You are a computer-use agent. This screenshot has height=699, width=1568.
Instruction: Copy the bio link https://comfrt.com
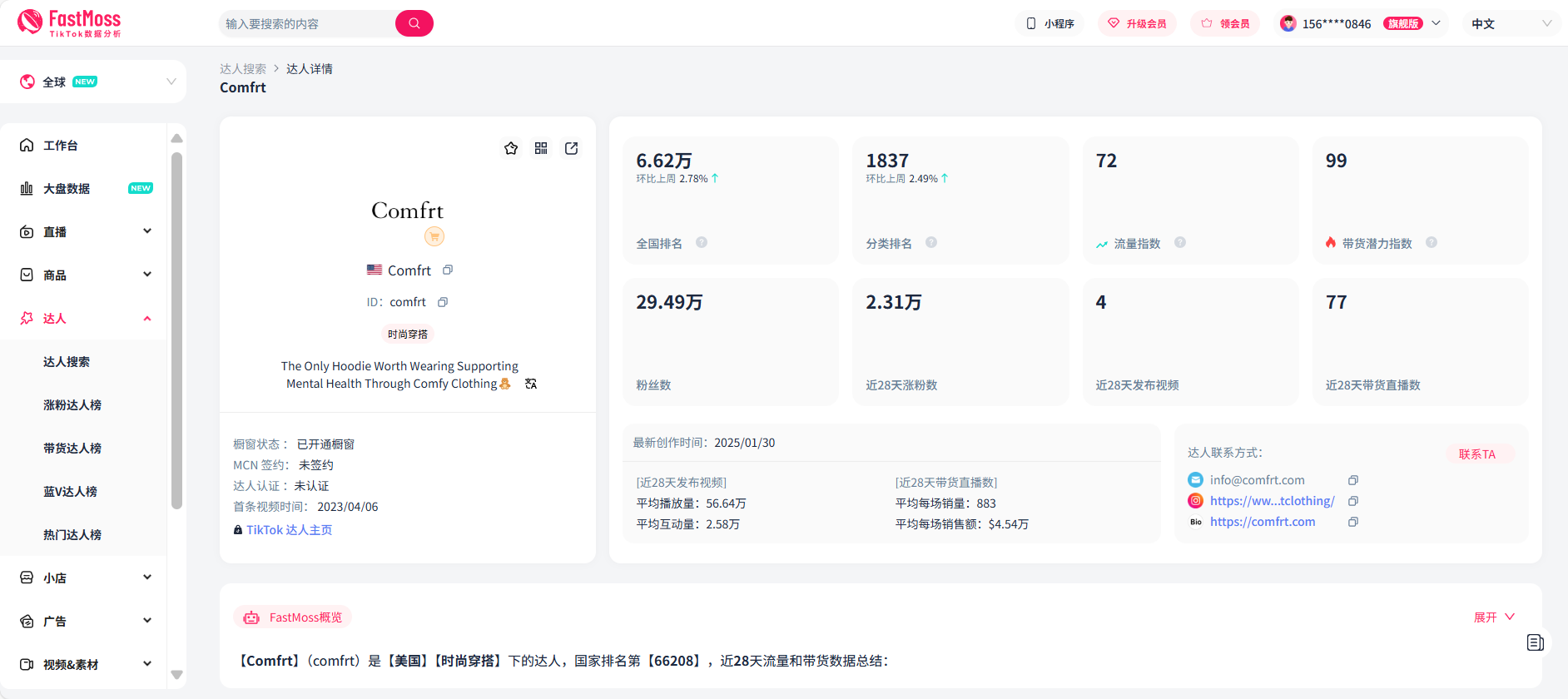coord(1353,522)
